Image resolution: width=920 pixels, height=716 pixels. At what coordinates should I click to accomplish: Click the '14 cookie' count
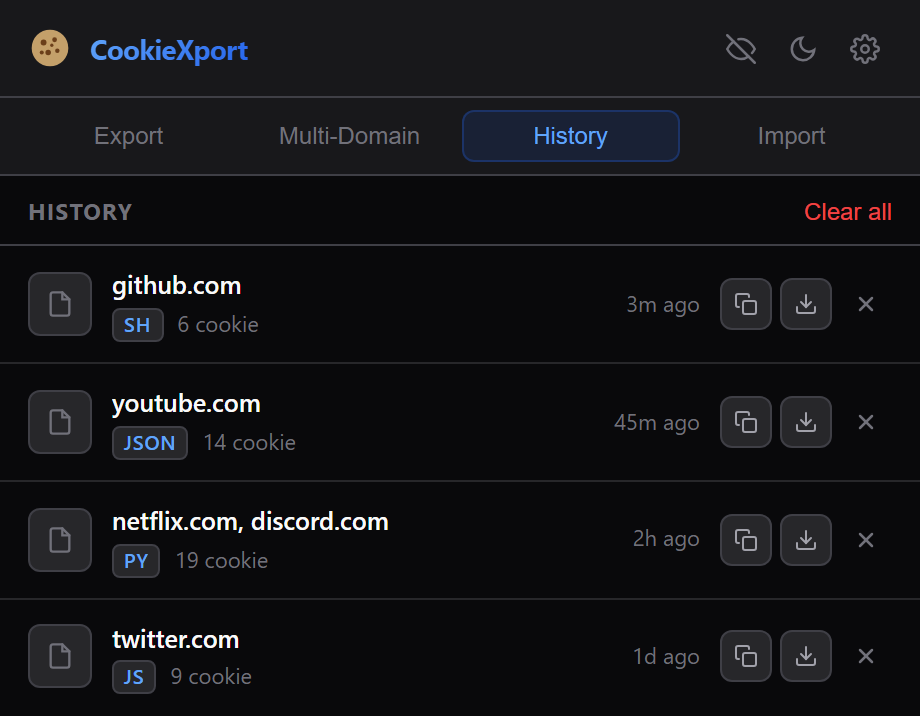[x=249, y=443]
